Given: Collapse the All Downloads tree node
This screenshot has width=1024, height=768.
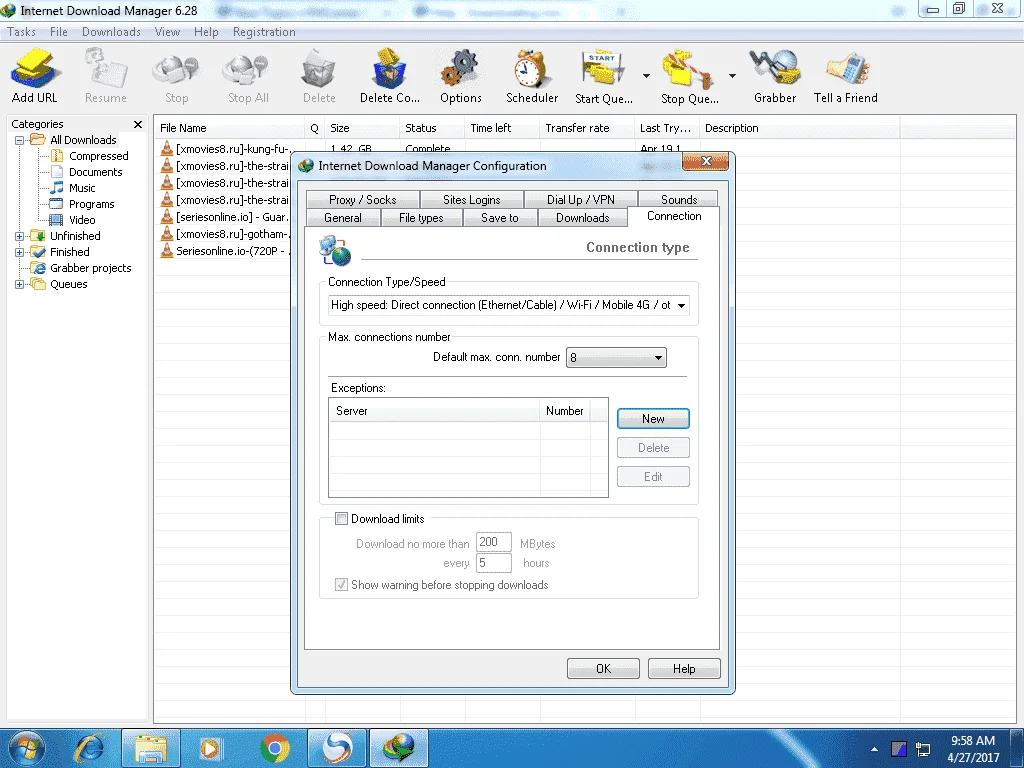Looking at the screenshot, I should point(20,140).
